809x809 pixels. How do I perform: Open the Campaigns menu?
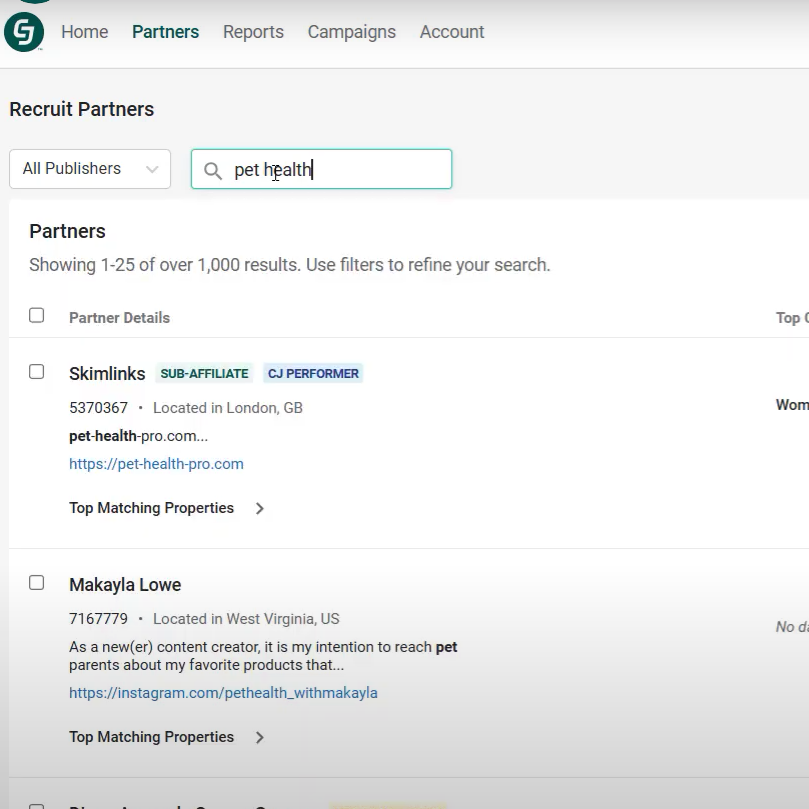coord(351,32)
